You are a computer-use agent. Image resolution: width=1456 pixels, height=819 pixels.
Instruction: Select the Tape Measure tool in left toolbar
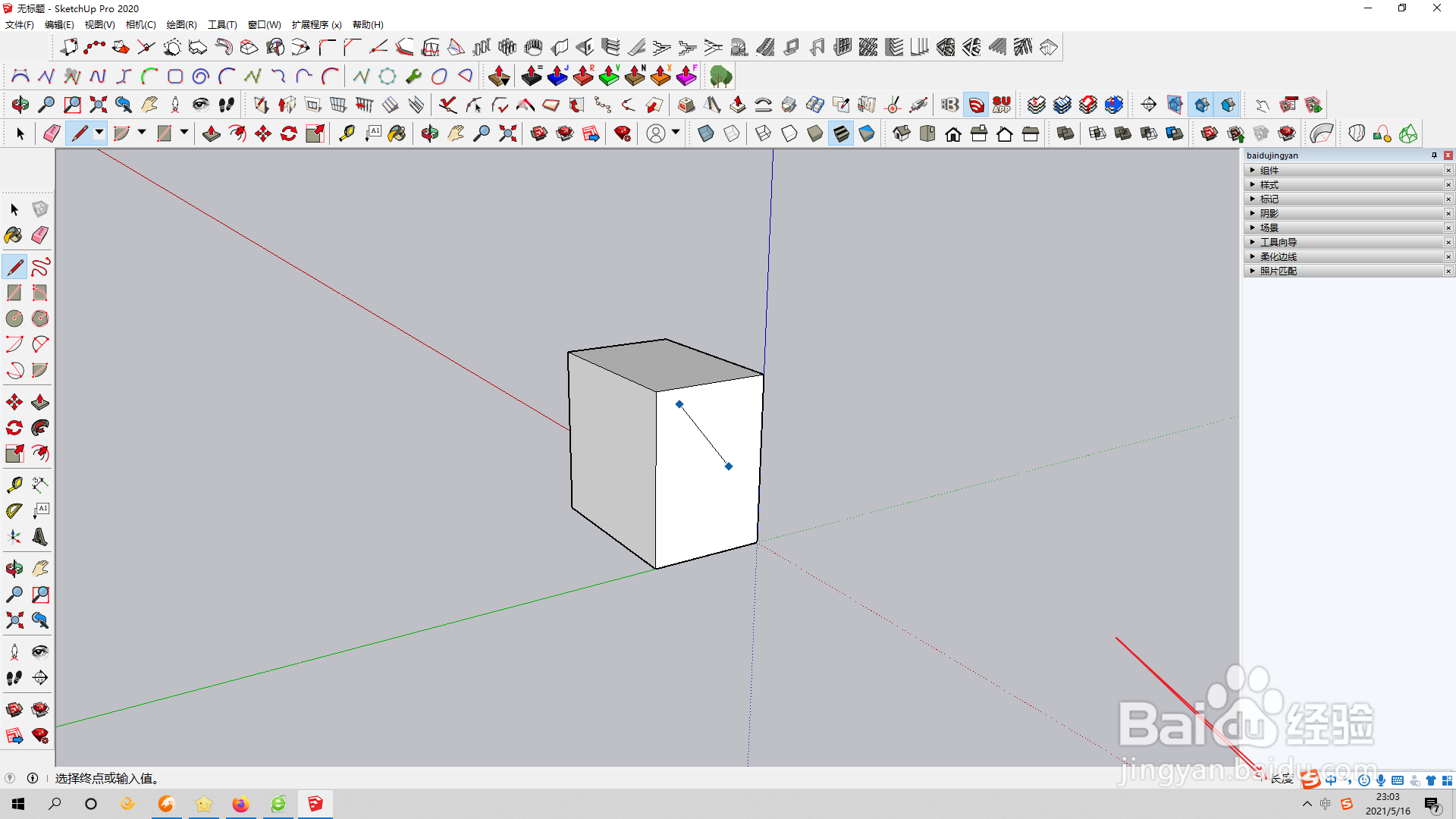coord(14,485)
